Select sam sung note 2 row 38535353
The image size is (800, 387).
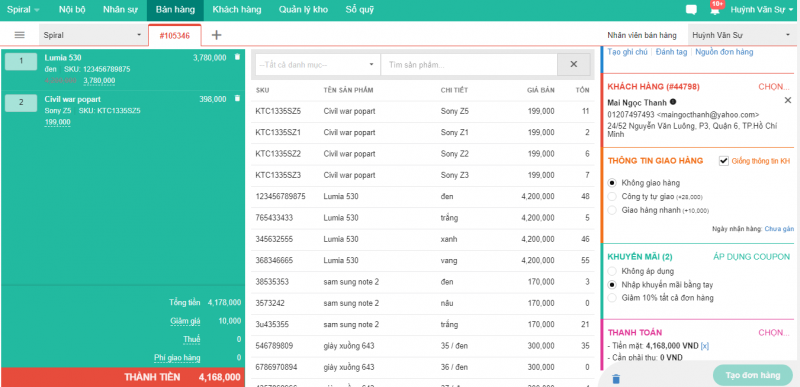click(423, 282)
